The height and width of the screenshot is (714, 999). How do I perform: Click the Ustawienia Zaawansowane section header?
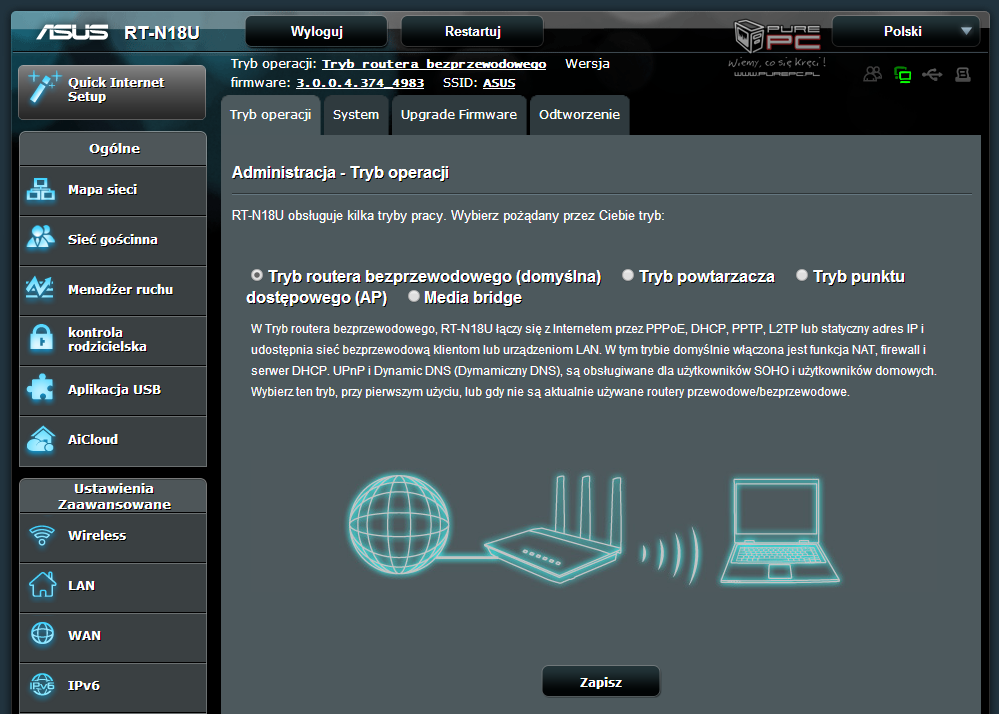[x=113, y=496]
